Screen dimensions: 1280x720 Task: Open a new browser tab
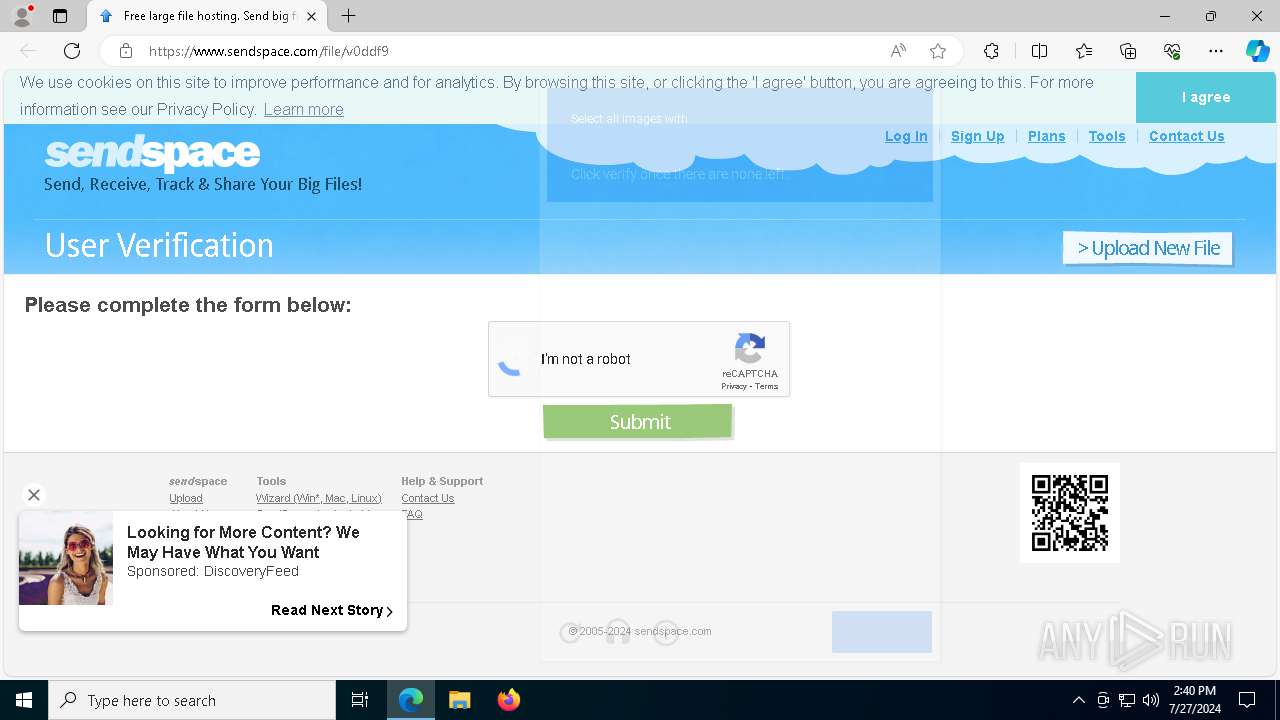pyautogui.click(x=348, y=16)
